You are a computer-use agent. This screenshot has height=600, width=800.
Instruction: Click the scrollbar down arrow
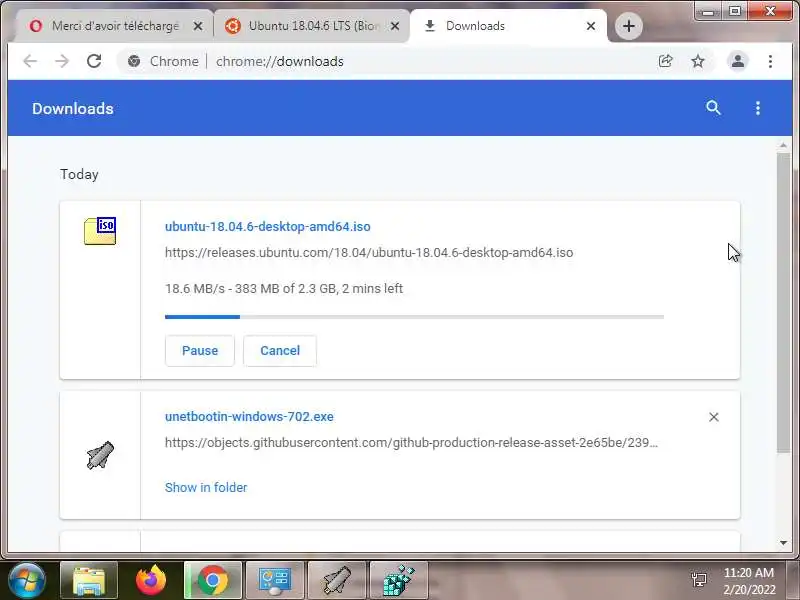click(x=783, y=543)
